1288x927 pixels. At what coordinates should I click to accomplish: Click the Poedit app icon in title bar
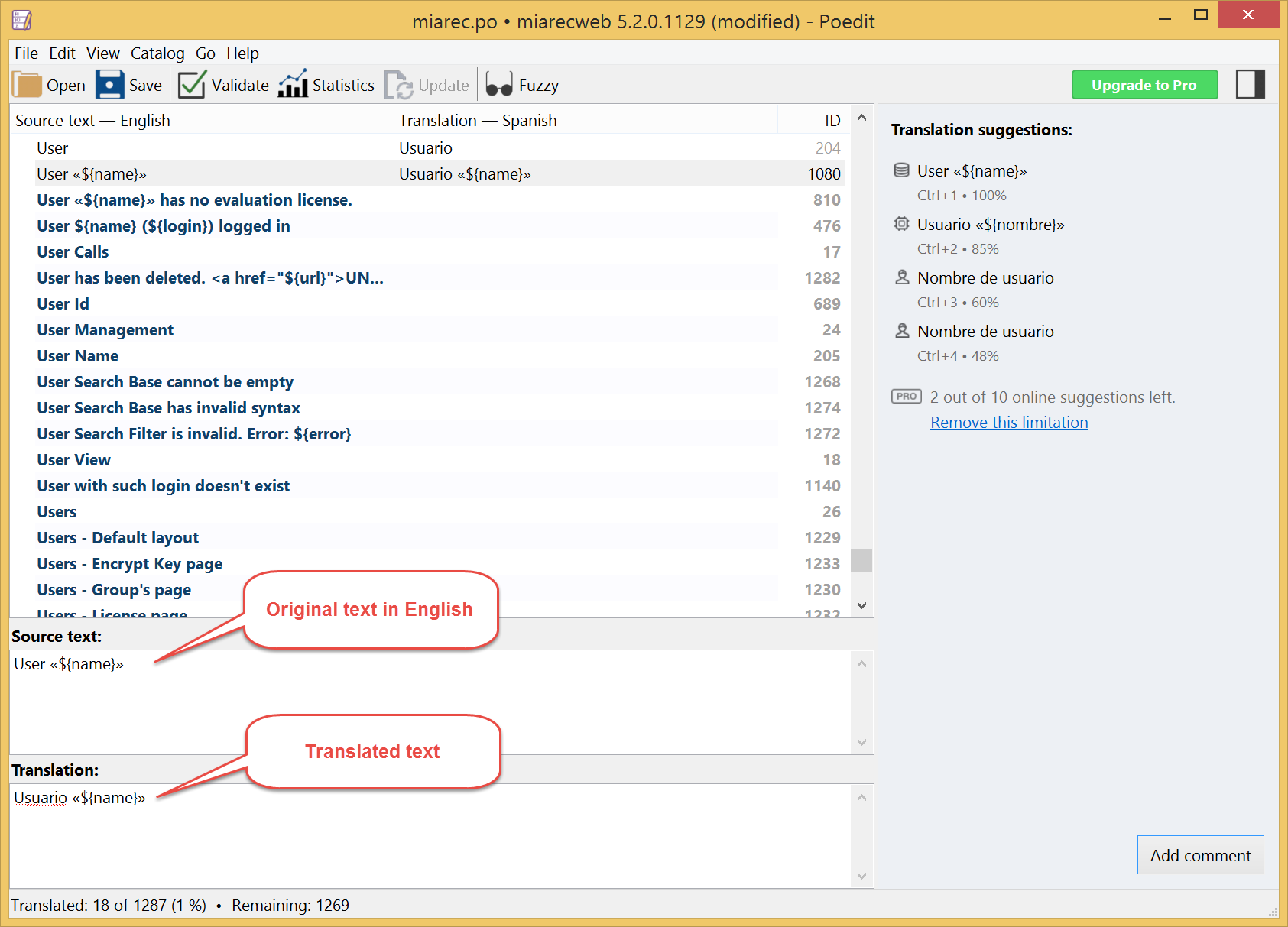tap(22, 21)
